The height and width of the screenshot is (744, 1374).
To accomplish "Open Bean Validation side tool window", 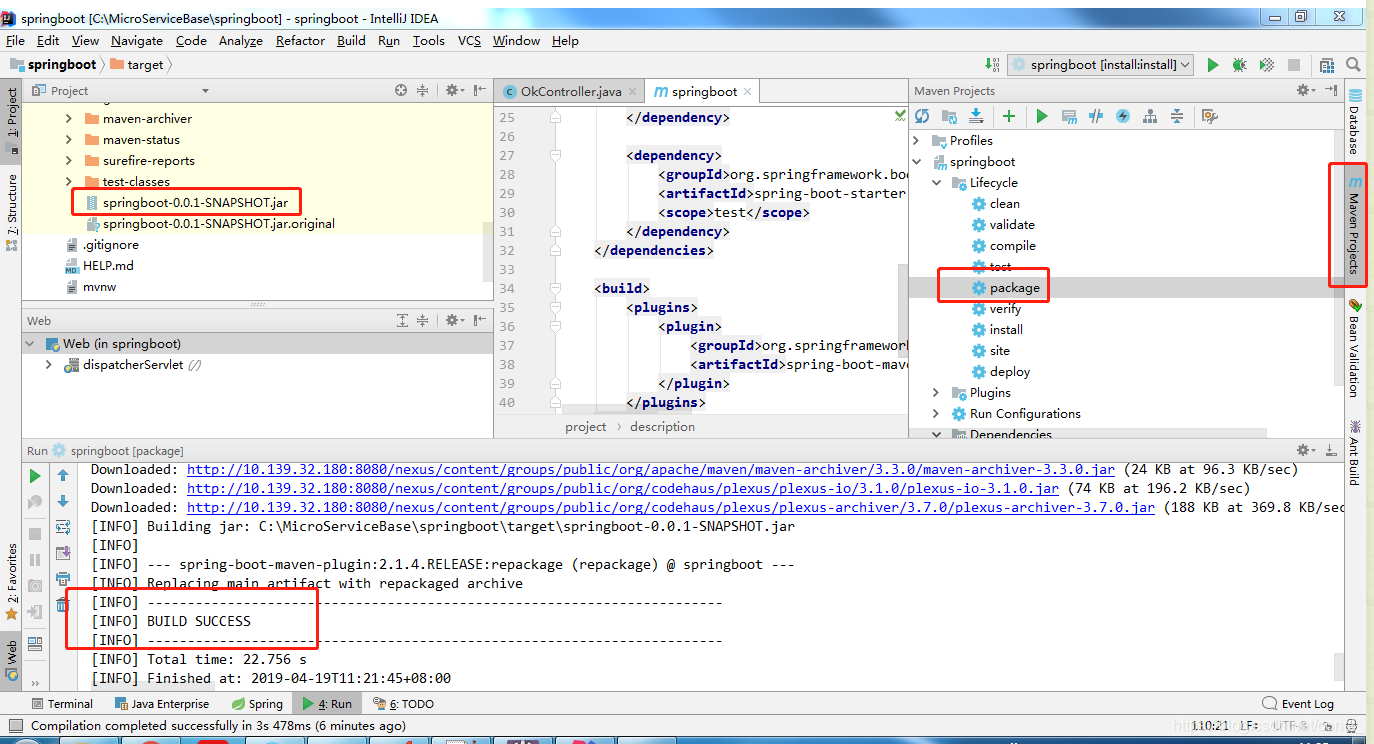I will click(1355, 348).
